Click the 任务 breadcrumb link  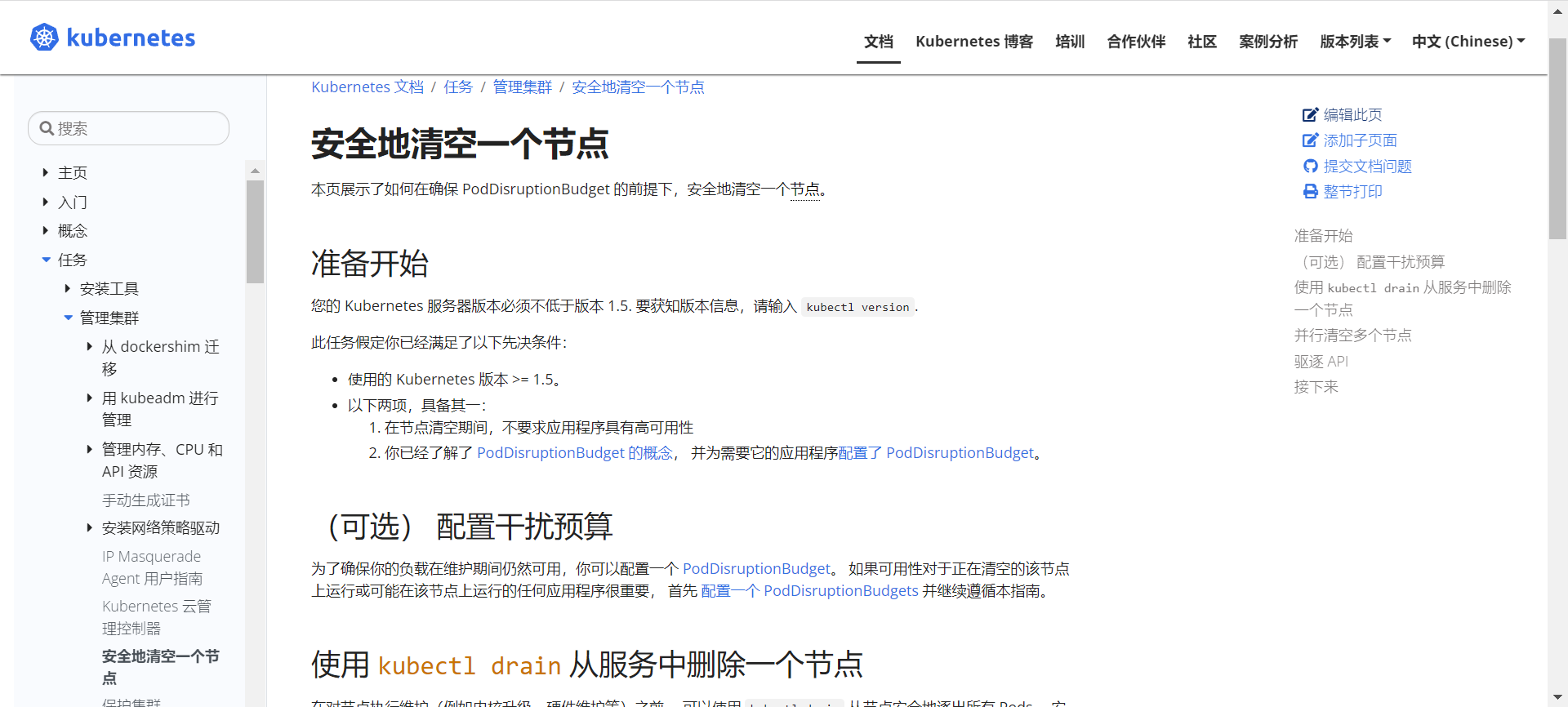(458, 87)
